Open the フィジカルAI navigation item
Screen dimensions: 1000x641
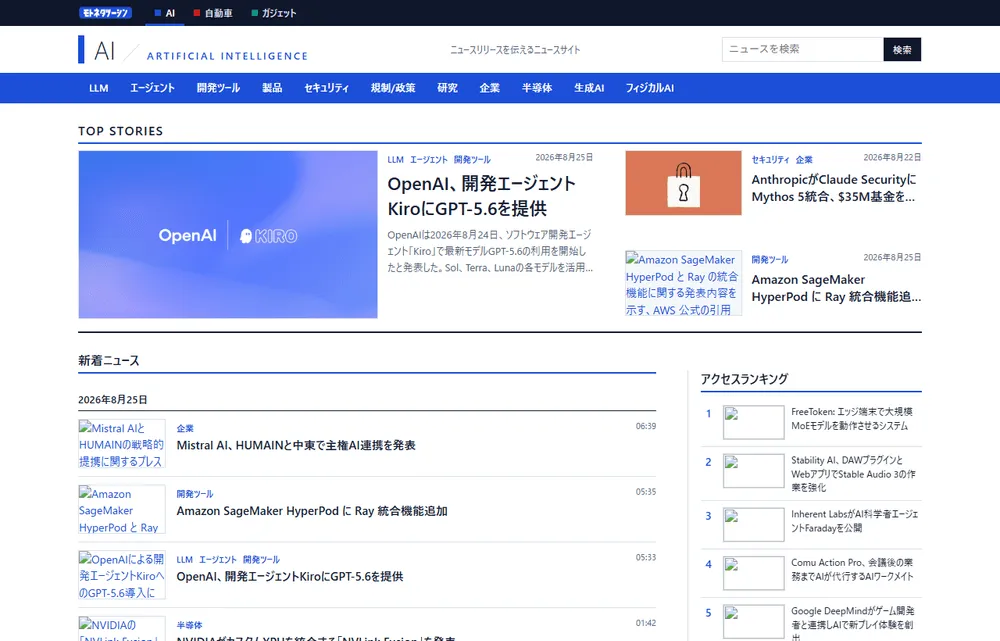tap(649, 88)
